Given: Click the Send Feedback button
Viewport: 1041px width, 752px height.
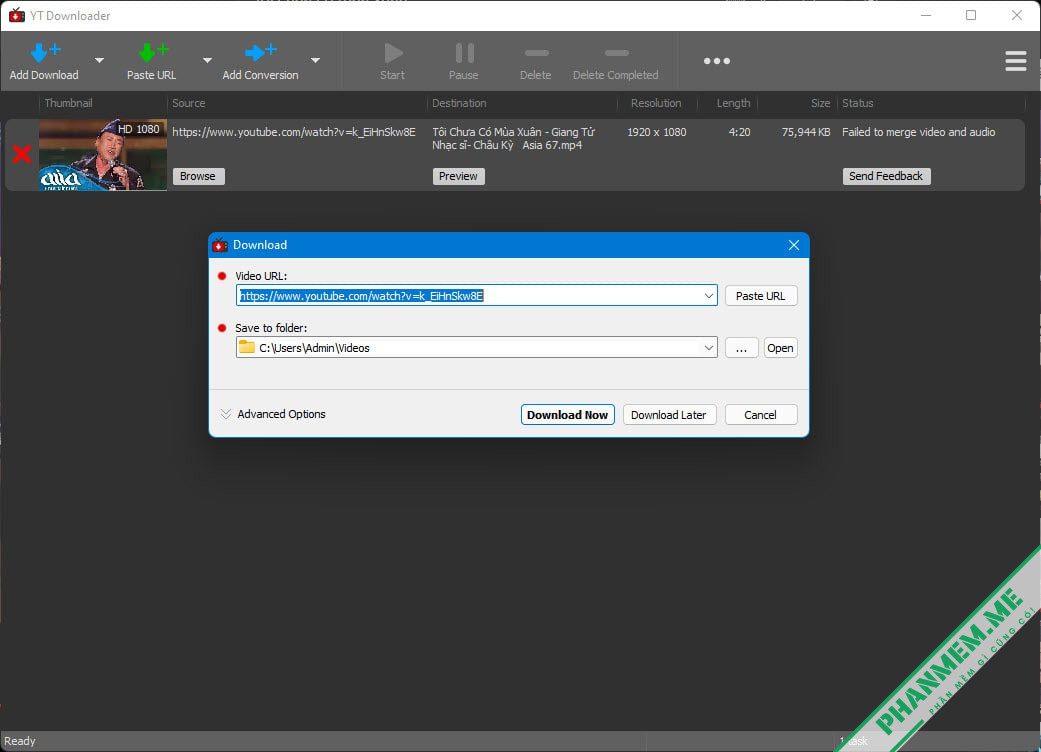Looking at the screenshot, I should point(886,176).
